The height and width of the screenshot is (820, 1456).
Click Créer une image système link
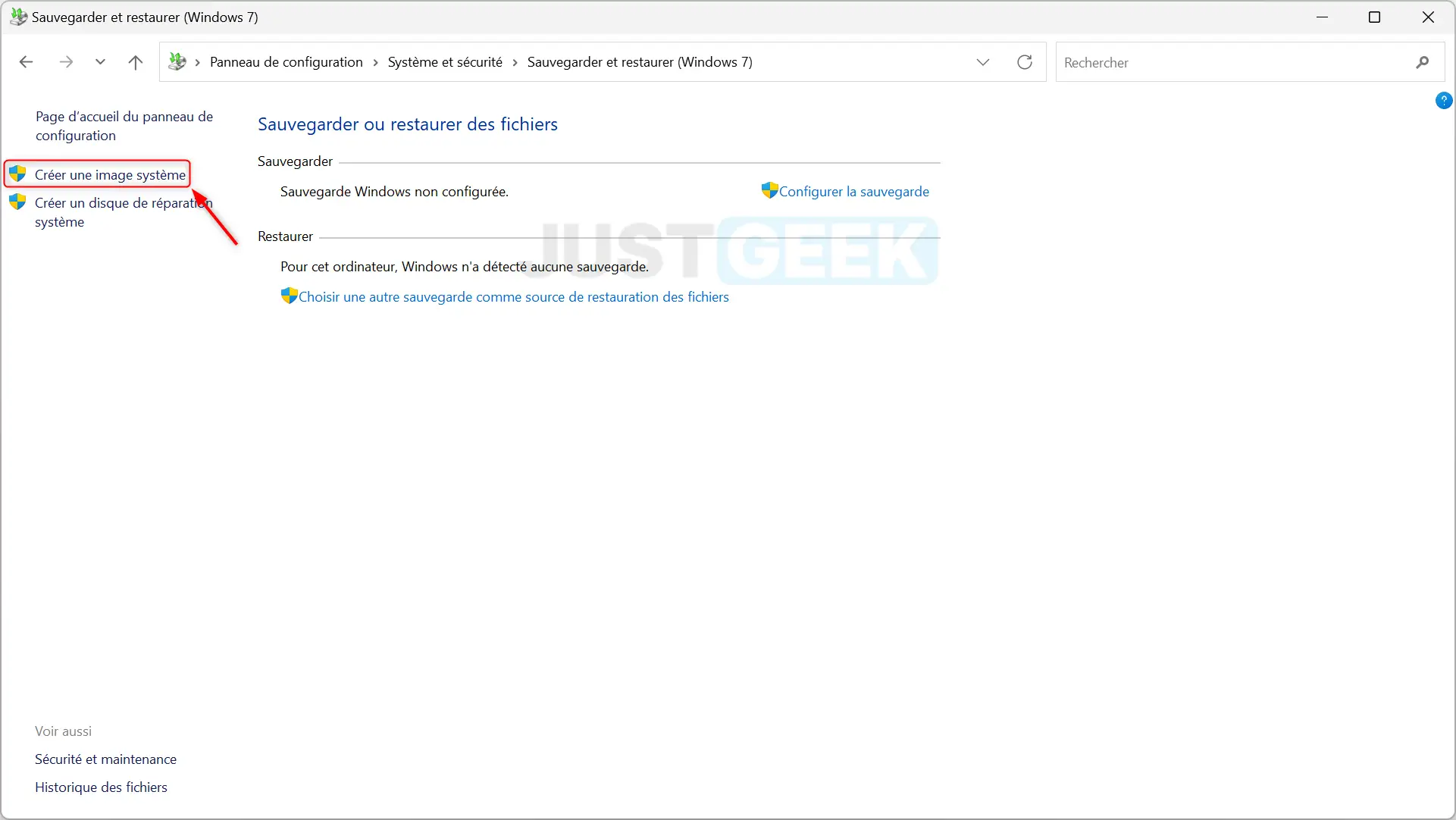110,175
